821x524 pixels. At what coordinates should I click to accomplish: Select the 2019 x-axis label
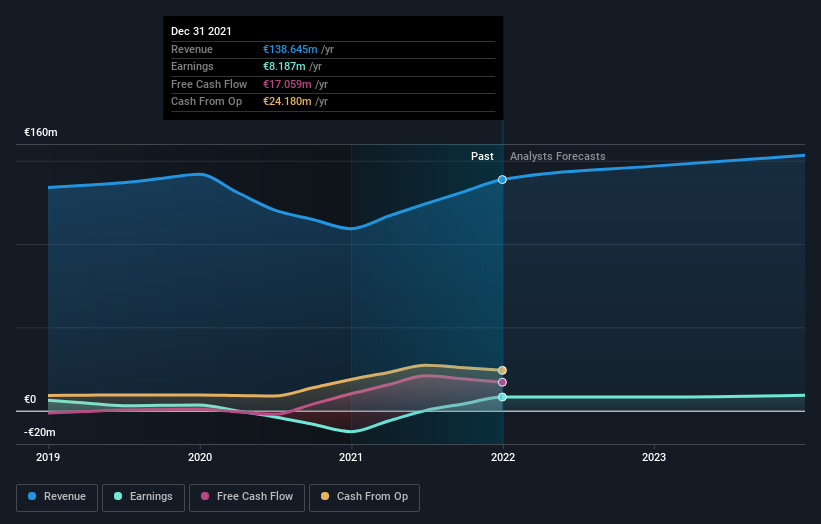pyautogui.click(x=48, y=457)
